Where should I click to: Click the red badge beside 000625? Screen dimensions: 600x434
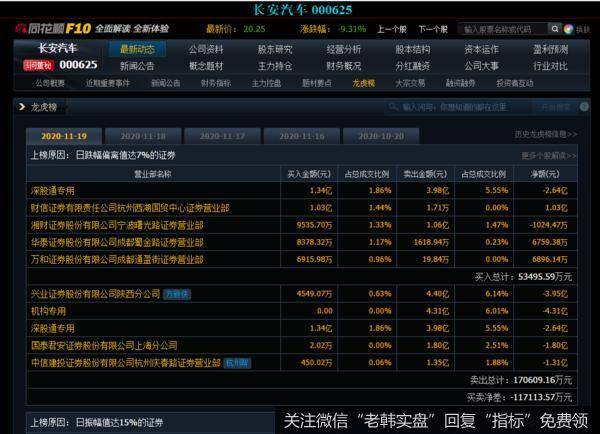click(x=38, y=65)
